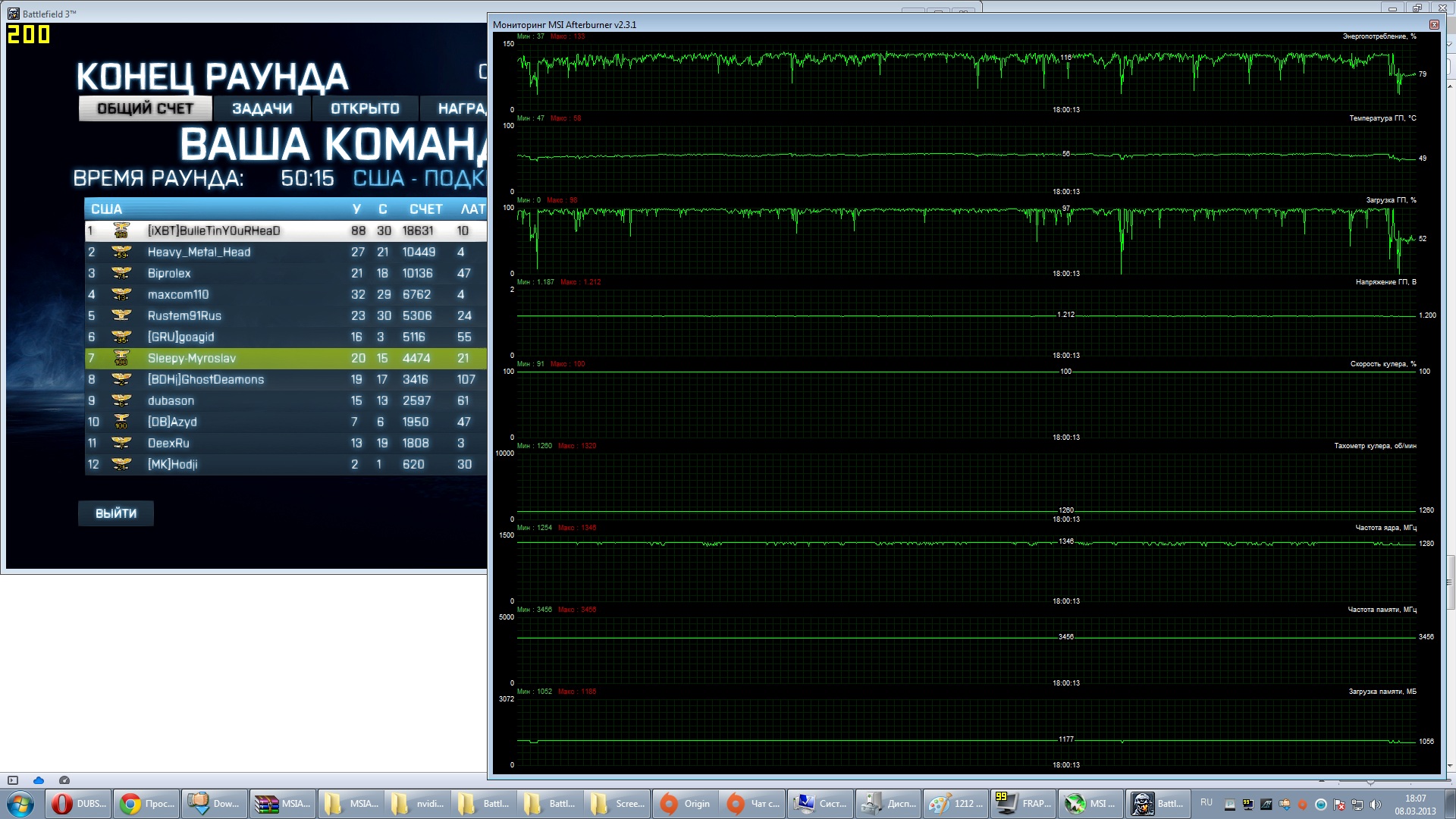Open the nvidi folder taskbar button
Viewport: 1456px width, 819px height.
tap(419, 804)
